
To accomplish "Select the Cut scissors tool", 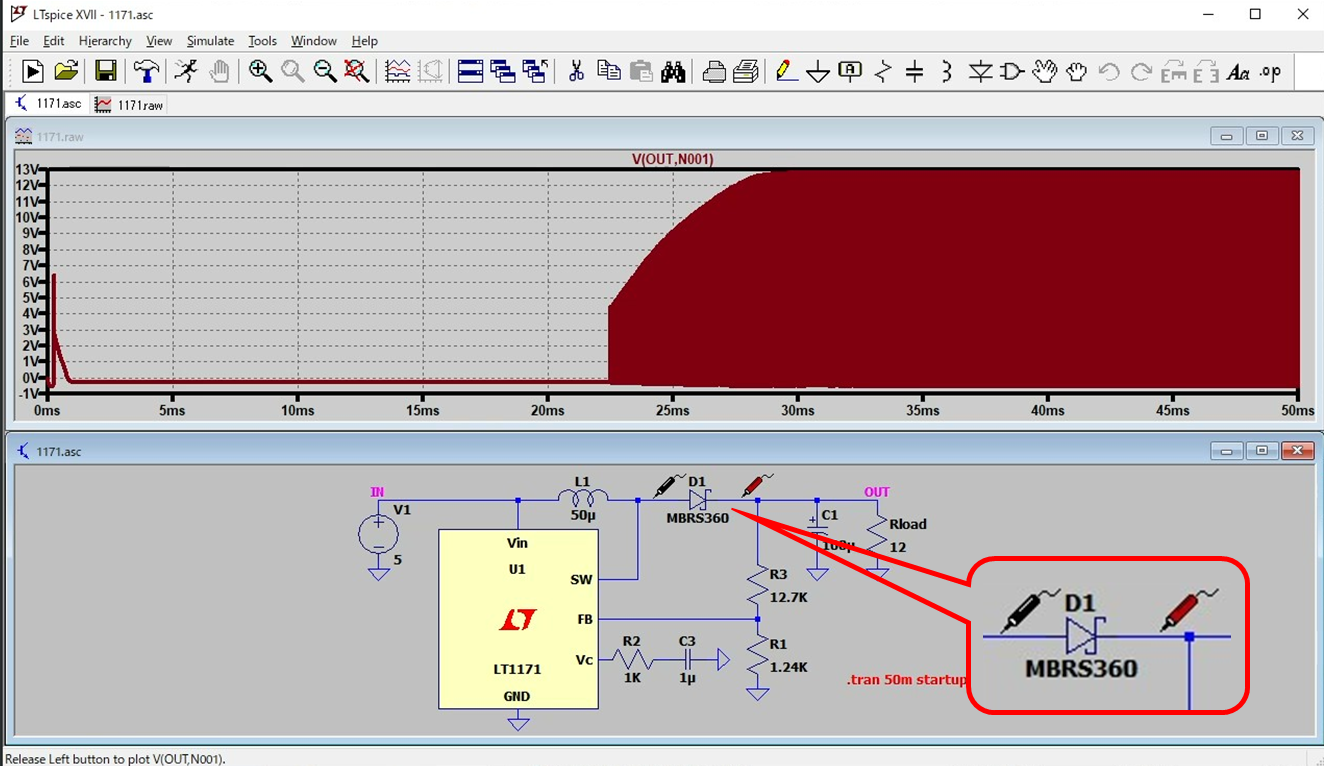I will coord(576,71).
